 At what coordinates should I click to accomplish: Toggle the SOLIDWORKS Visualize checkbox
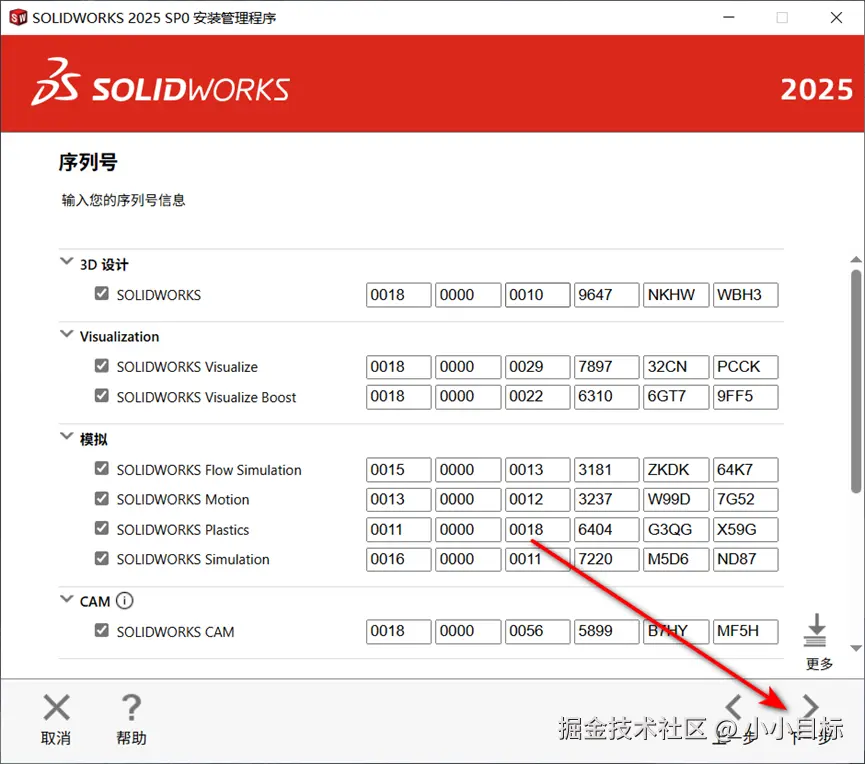(x=102, y=366)
